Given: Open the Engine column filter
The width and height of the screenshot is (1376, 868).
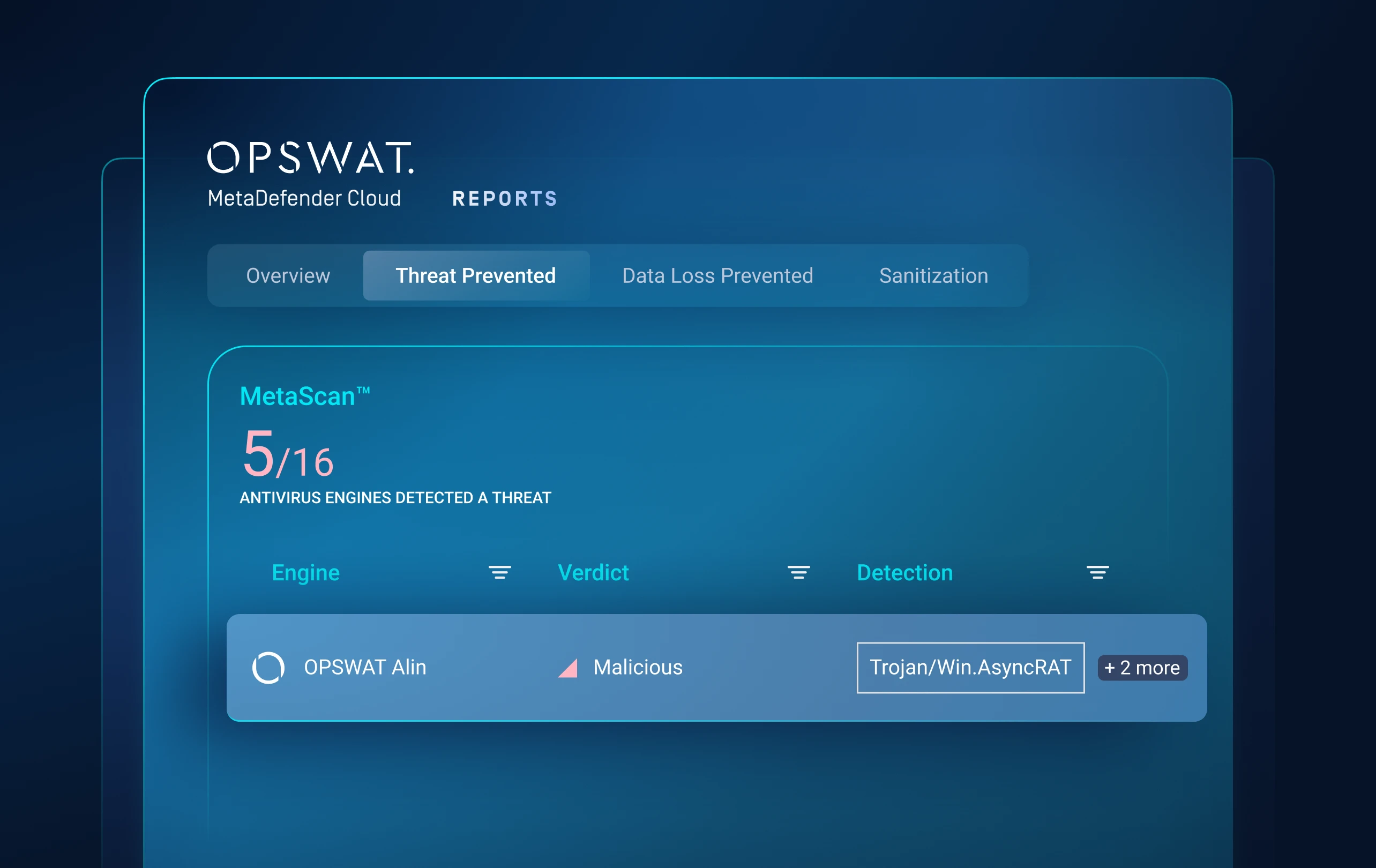Looking at the screenshot, I should pos(499,573).
